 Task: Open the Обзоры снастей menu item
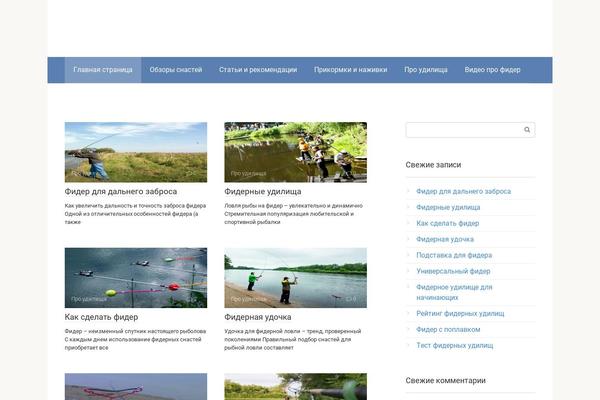176,70
